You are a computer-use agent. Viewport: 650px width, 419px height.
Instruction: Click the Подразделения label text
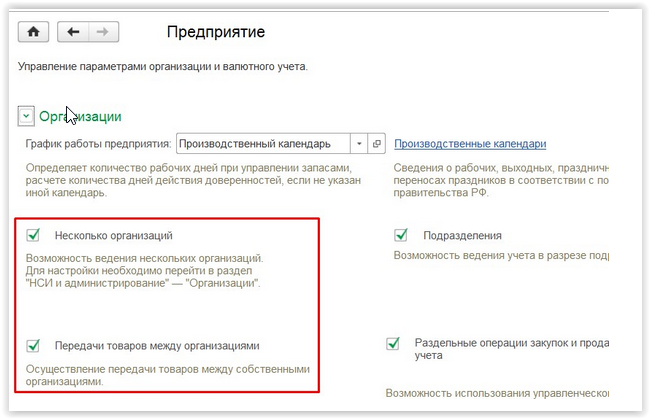point(462,236)
